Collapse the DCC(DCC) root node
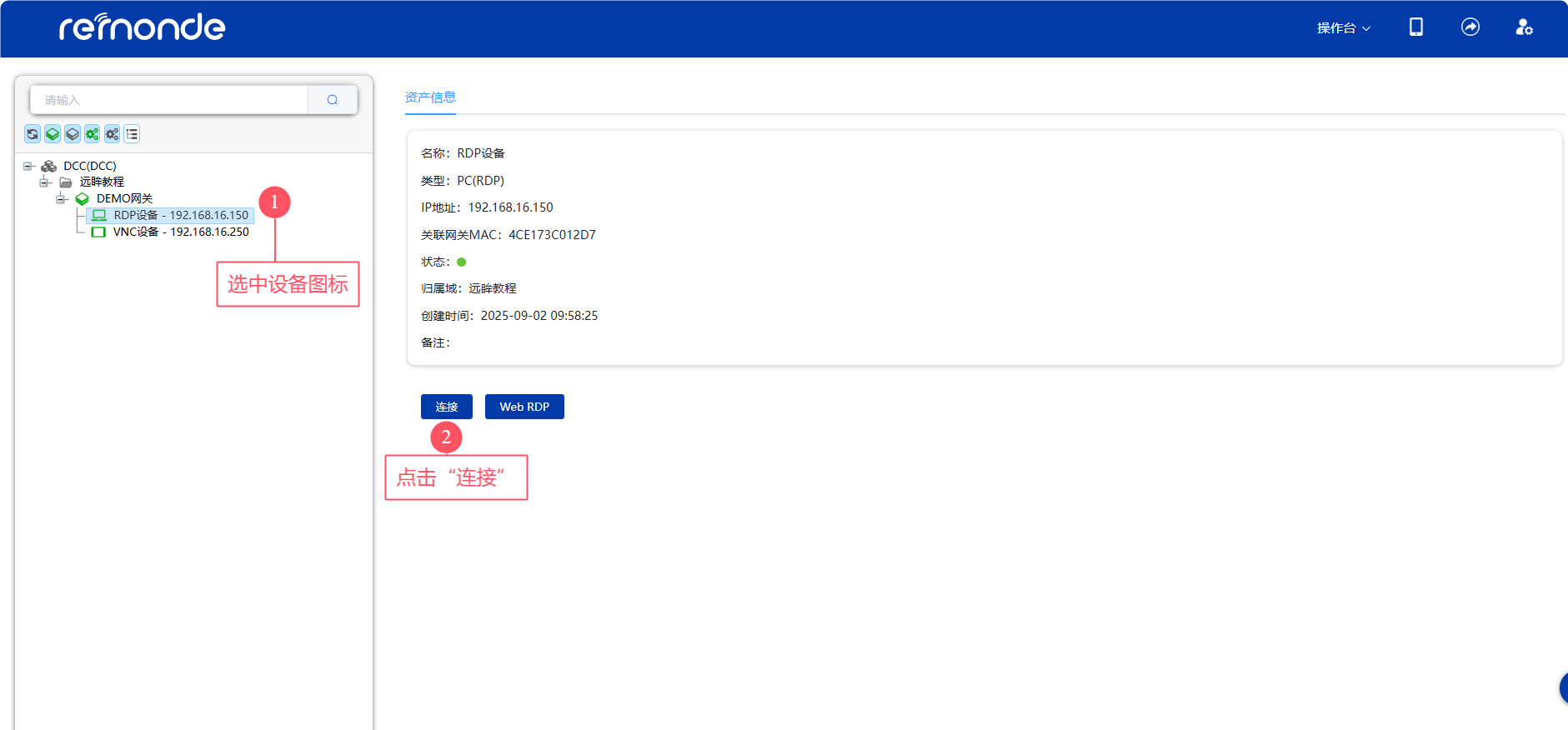Screen dimensions: 1568x730 point(28,166)
